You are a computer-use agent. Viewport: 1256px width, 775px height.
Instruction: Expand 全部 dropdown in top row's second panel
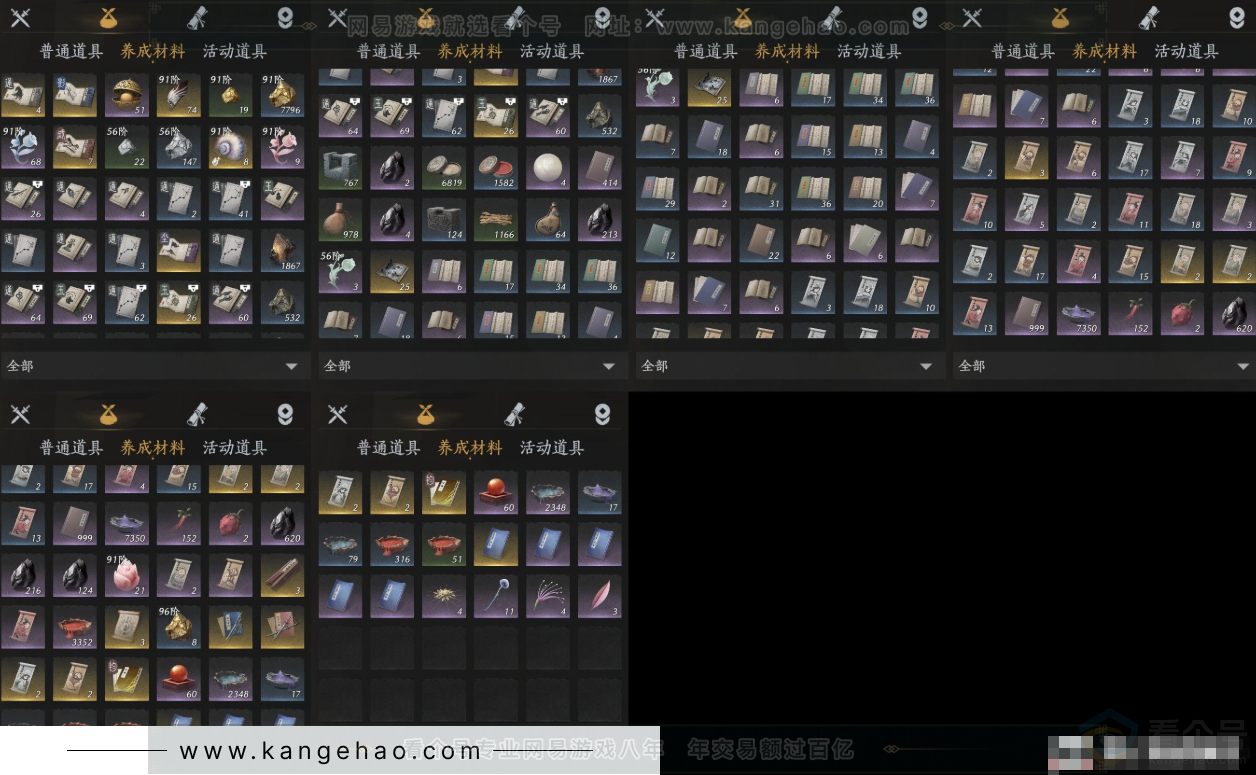click(x=471, y=366)
